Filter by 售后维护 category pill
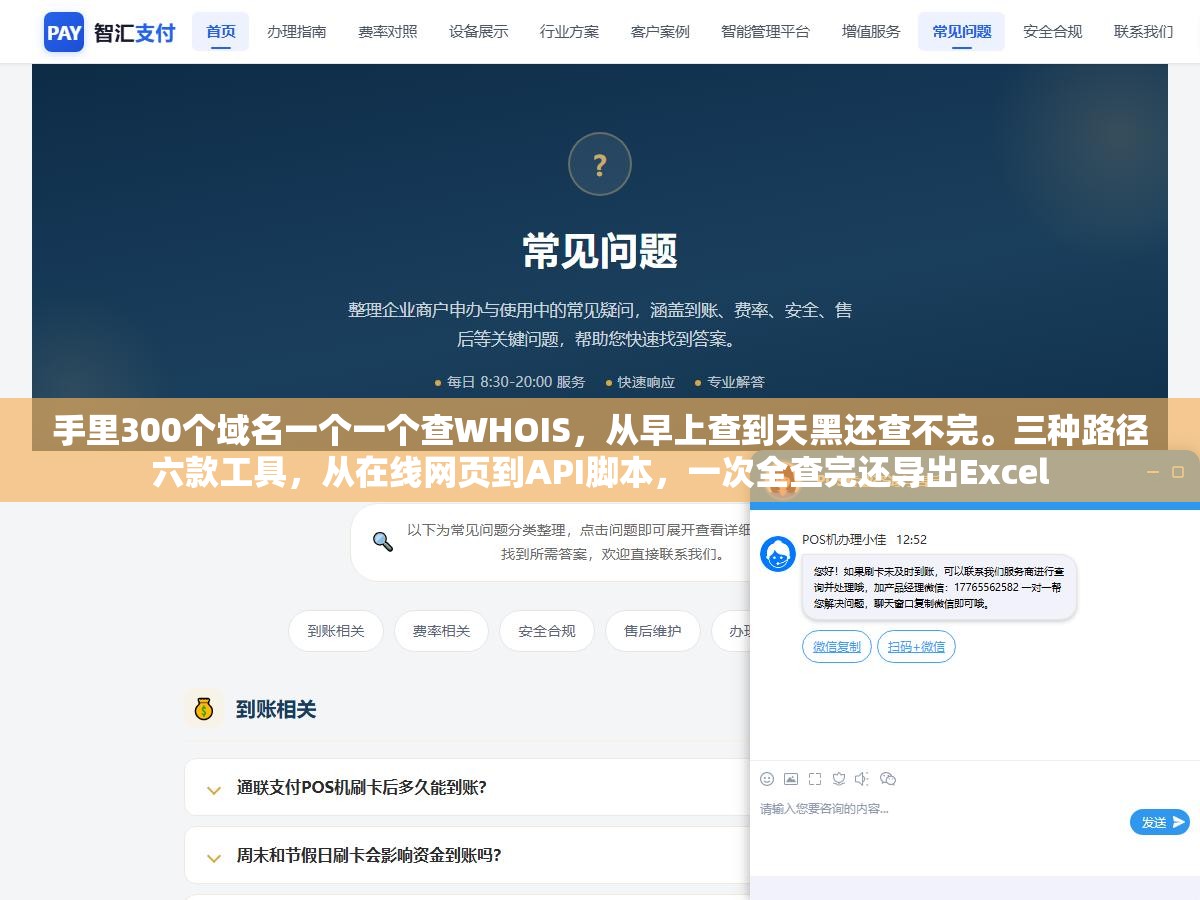 click(652, 631)
